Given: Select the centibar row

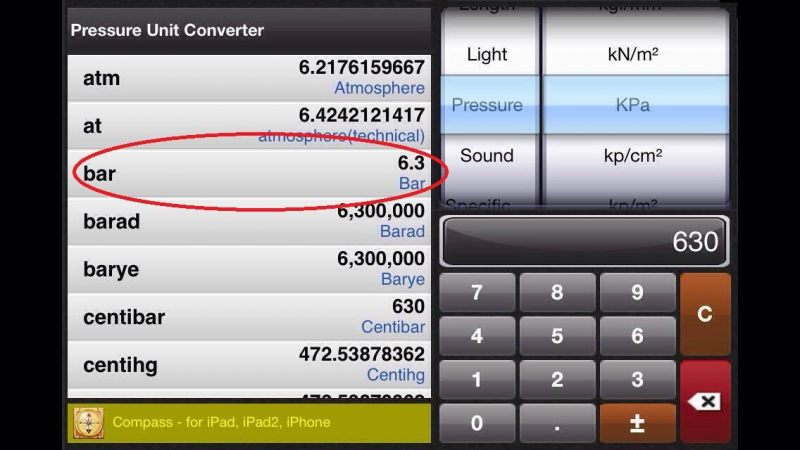Looking at the screenshot, I should tap(249, 317).
